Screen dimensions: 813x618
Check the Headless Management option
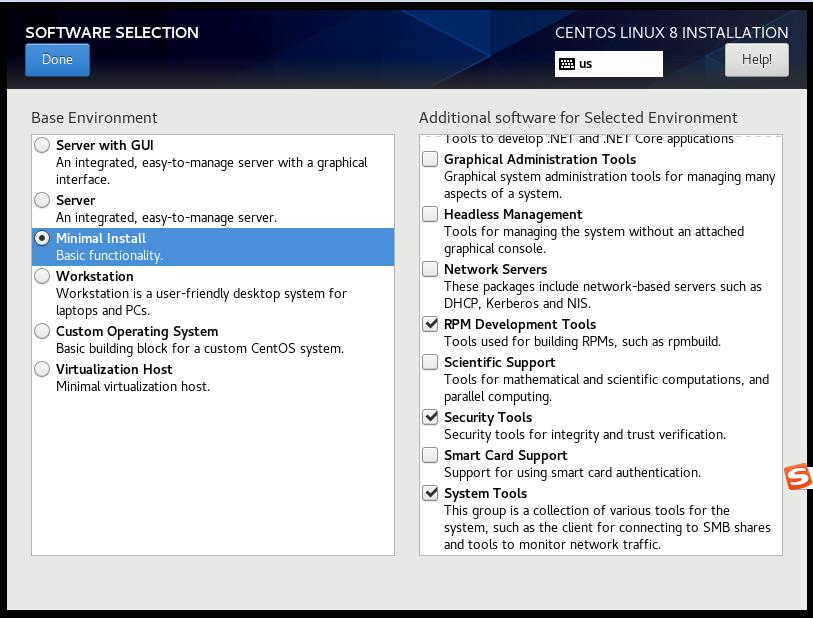[x=430, y=215]
